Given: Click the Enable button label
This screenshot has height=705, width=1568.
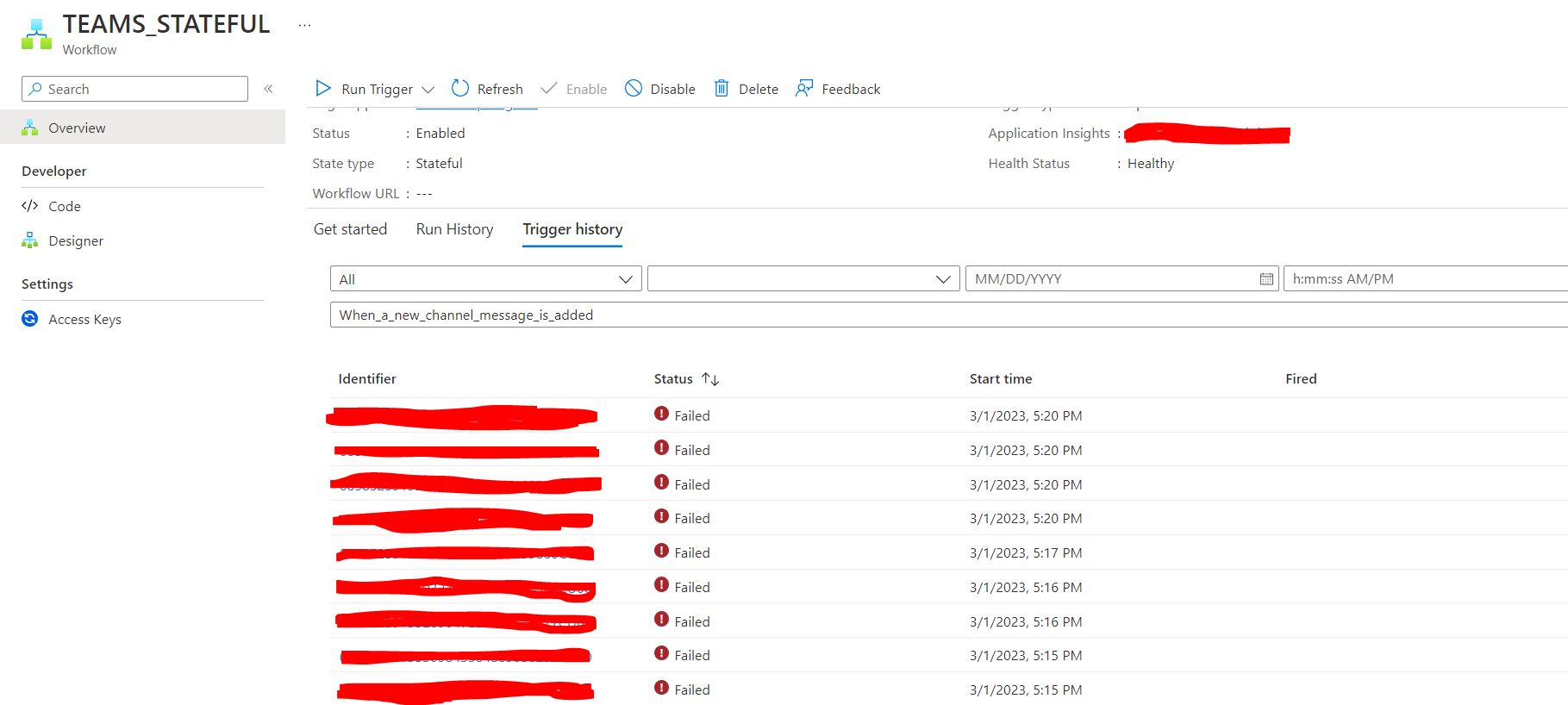Looking at the screenshot, I should click(x=586, y=90).
